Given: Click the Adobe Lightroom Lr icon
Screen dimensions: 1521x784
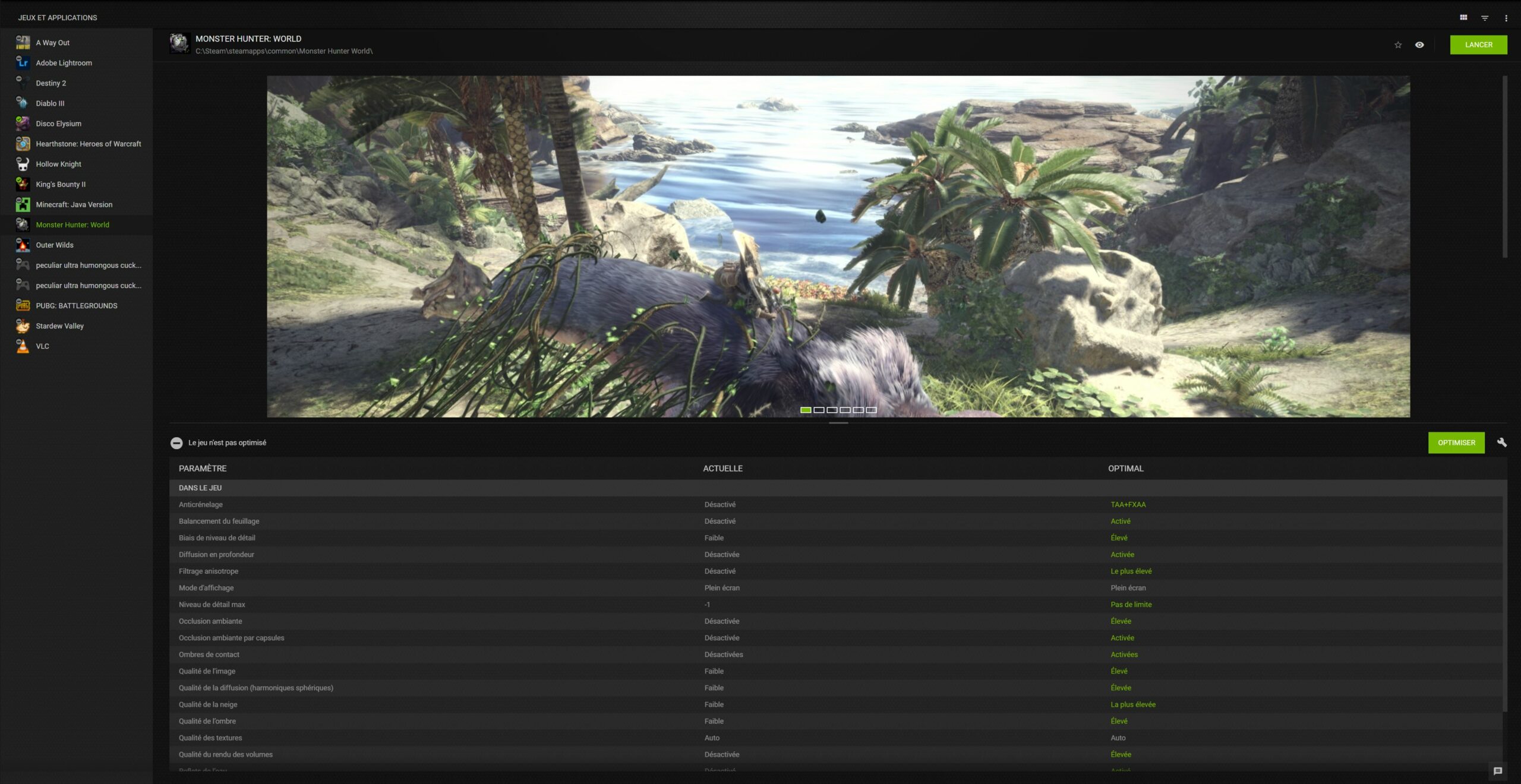Looking at the screenshot, I should pyautogui.click(x=23, y=62).
